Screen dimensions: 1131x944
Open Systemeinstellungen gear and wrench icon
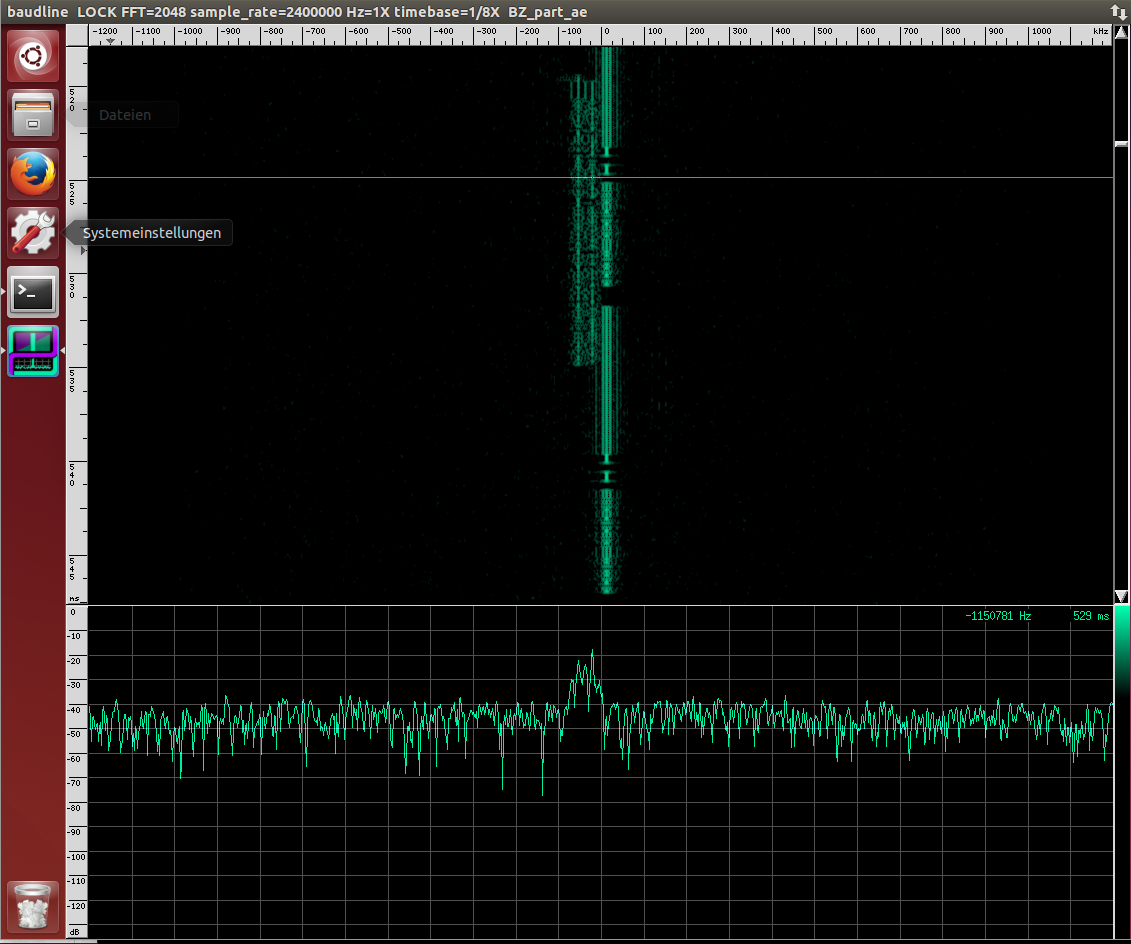(x=33, y=233)
